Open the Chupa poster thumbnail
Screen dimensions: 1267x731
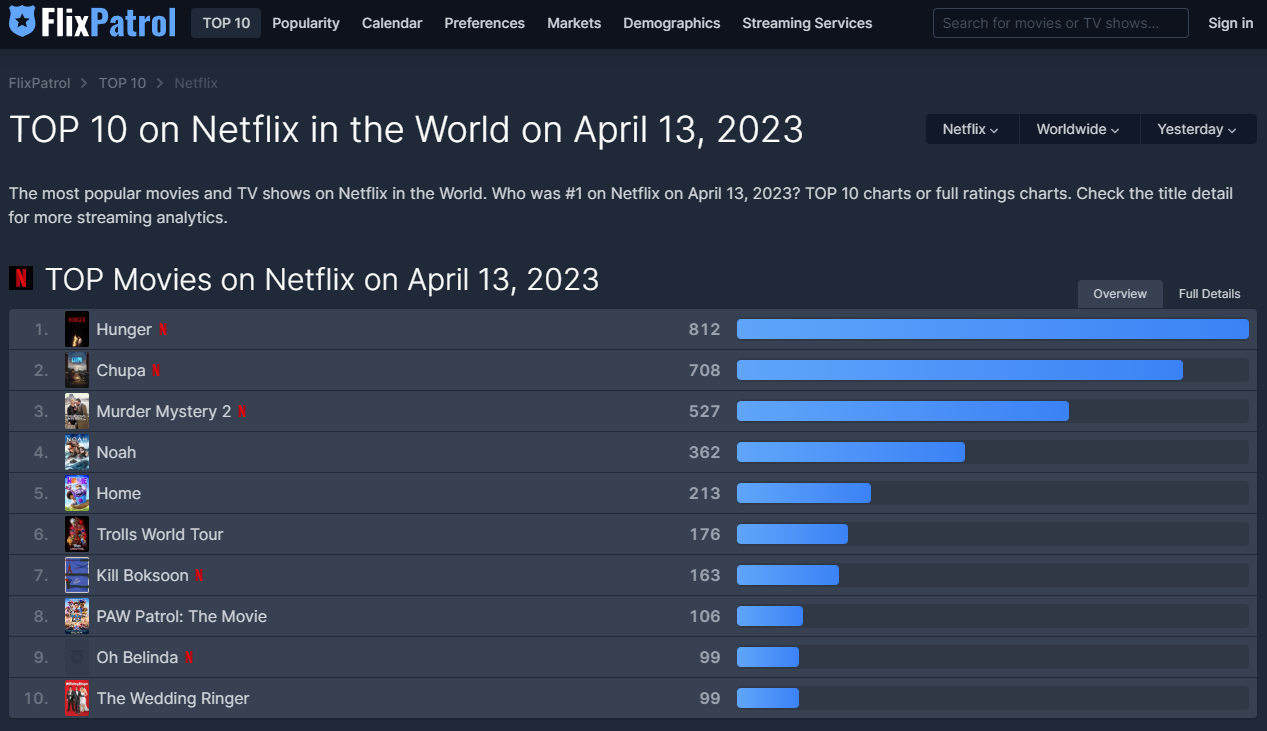(77, 370)
